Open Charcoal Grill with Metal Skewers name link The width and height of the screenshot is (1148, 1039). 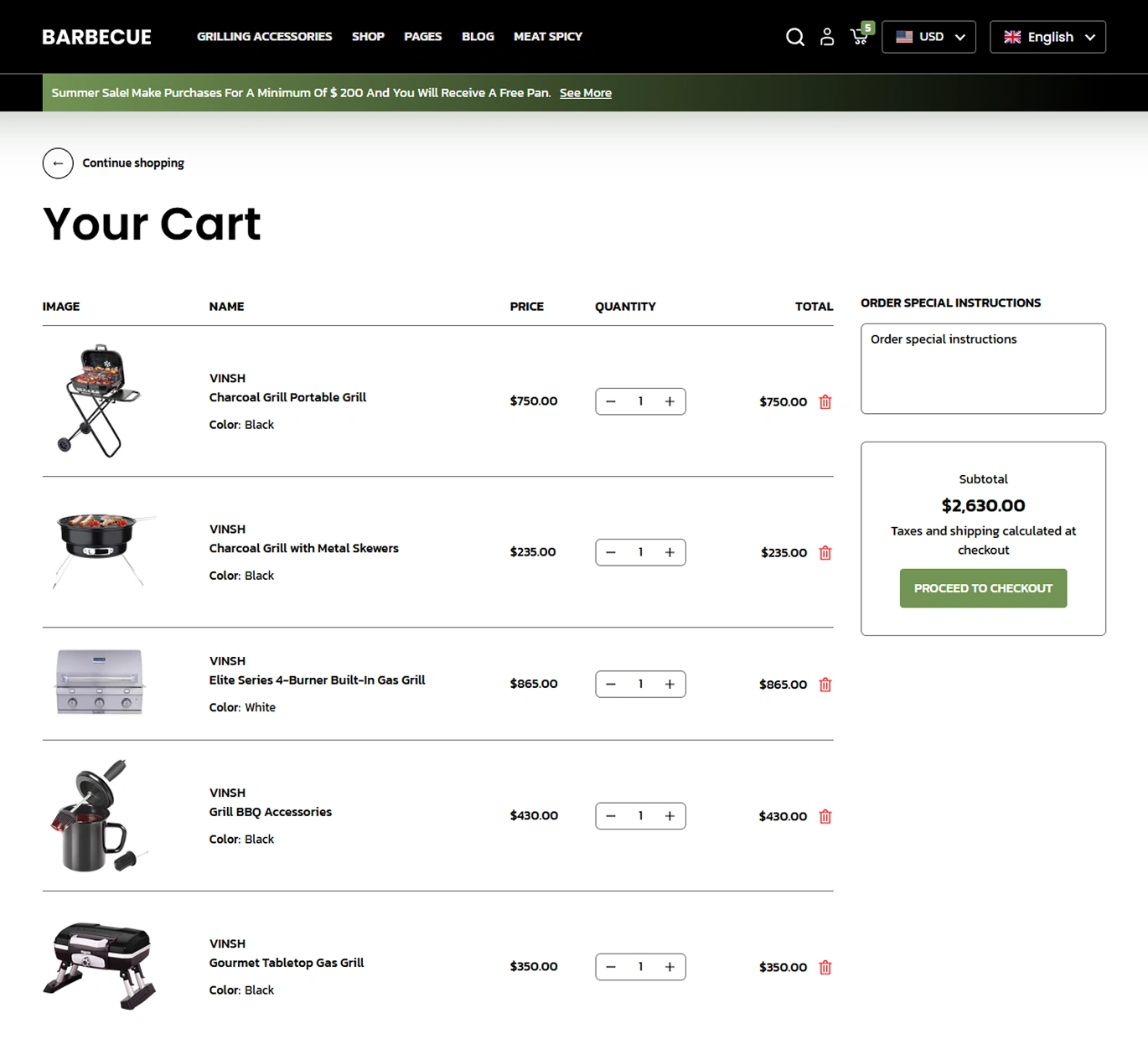tap(303, 548)
